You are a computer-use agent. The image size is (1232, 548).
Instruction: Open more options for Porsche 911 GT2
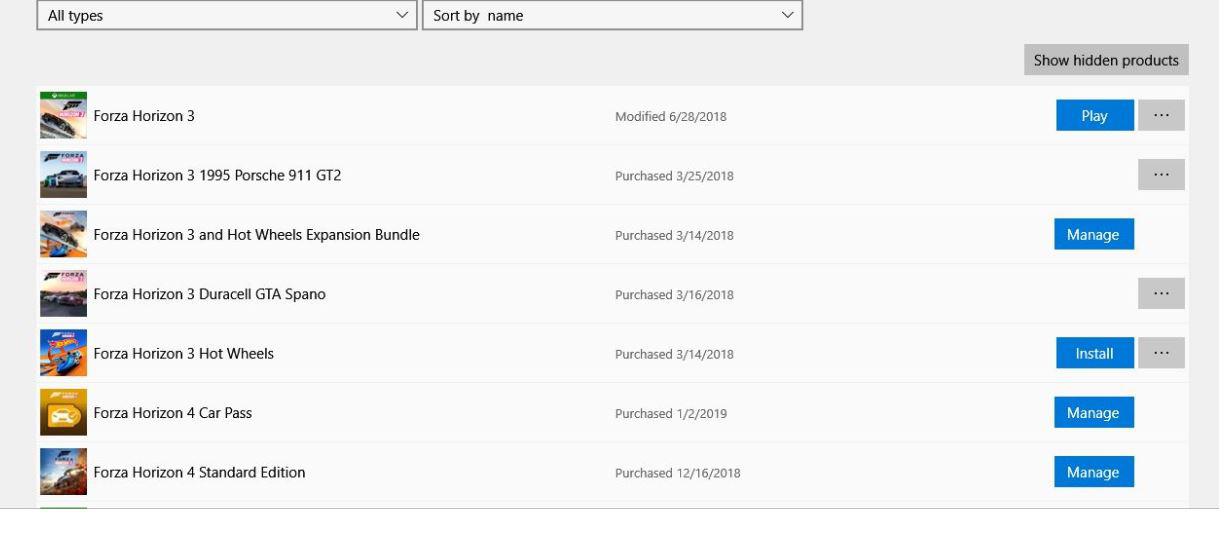click(x=1161, y=175)
